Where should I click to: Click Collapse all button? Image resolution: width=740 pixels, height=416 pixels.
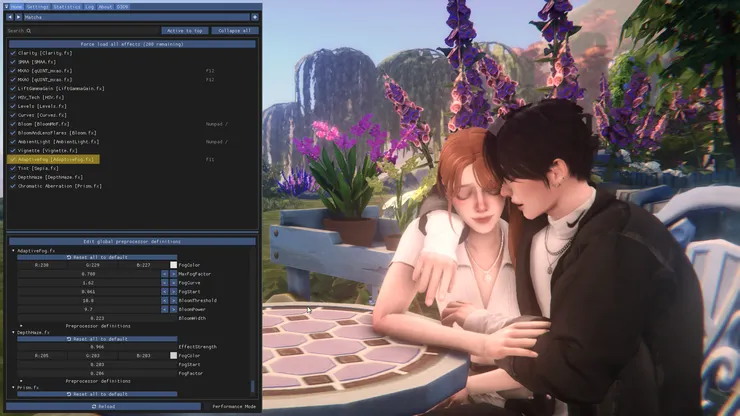pyautogui.click(x=235, y=31)
